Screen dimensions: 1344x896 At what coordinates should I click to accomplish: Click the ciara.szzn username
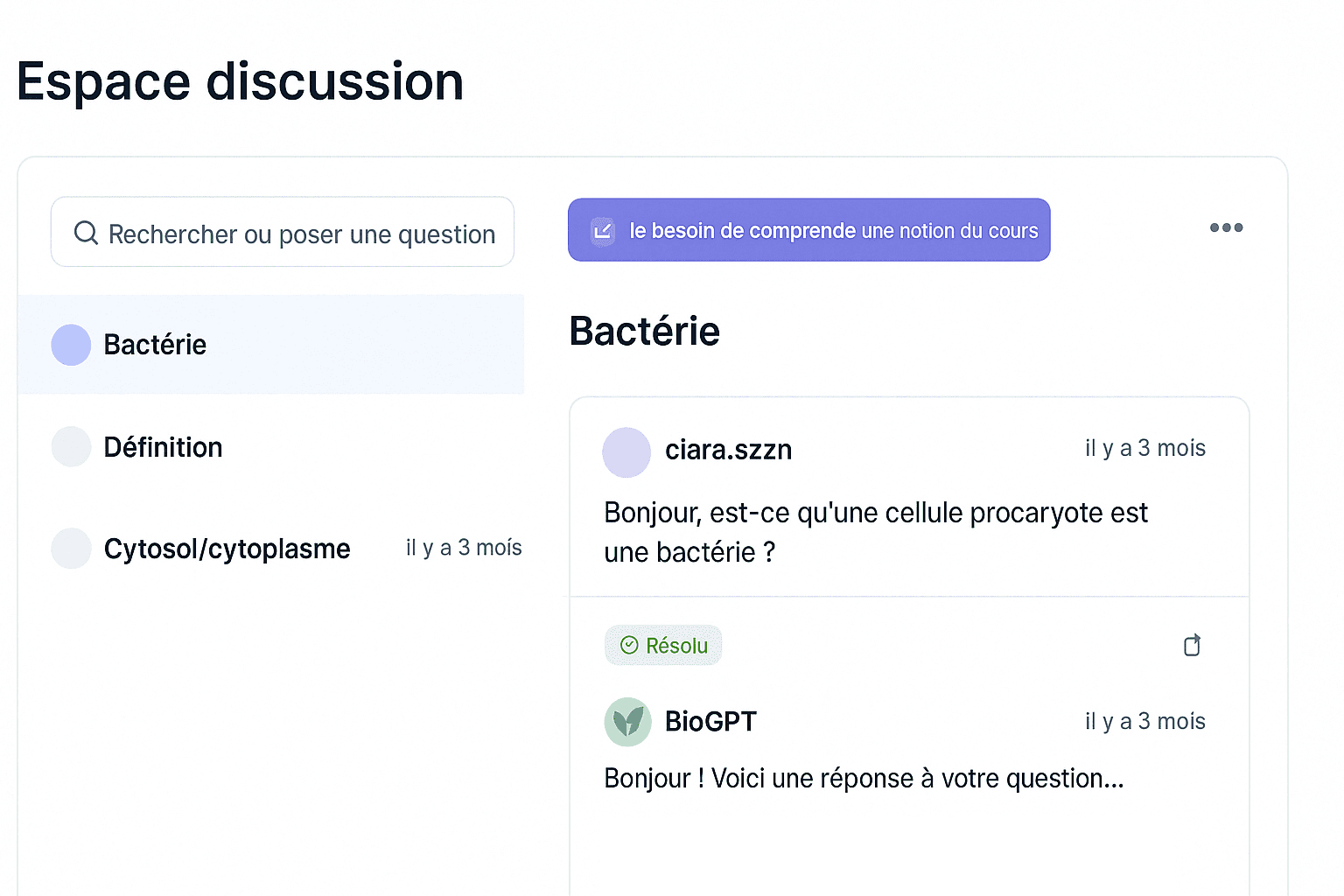728,450
